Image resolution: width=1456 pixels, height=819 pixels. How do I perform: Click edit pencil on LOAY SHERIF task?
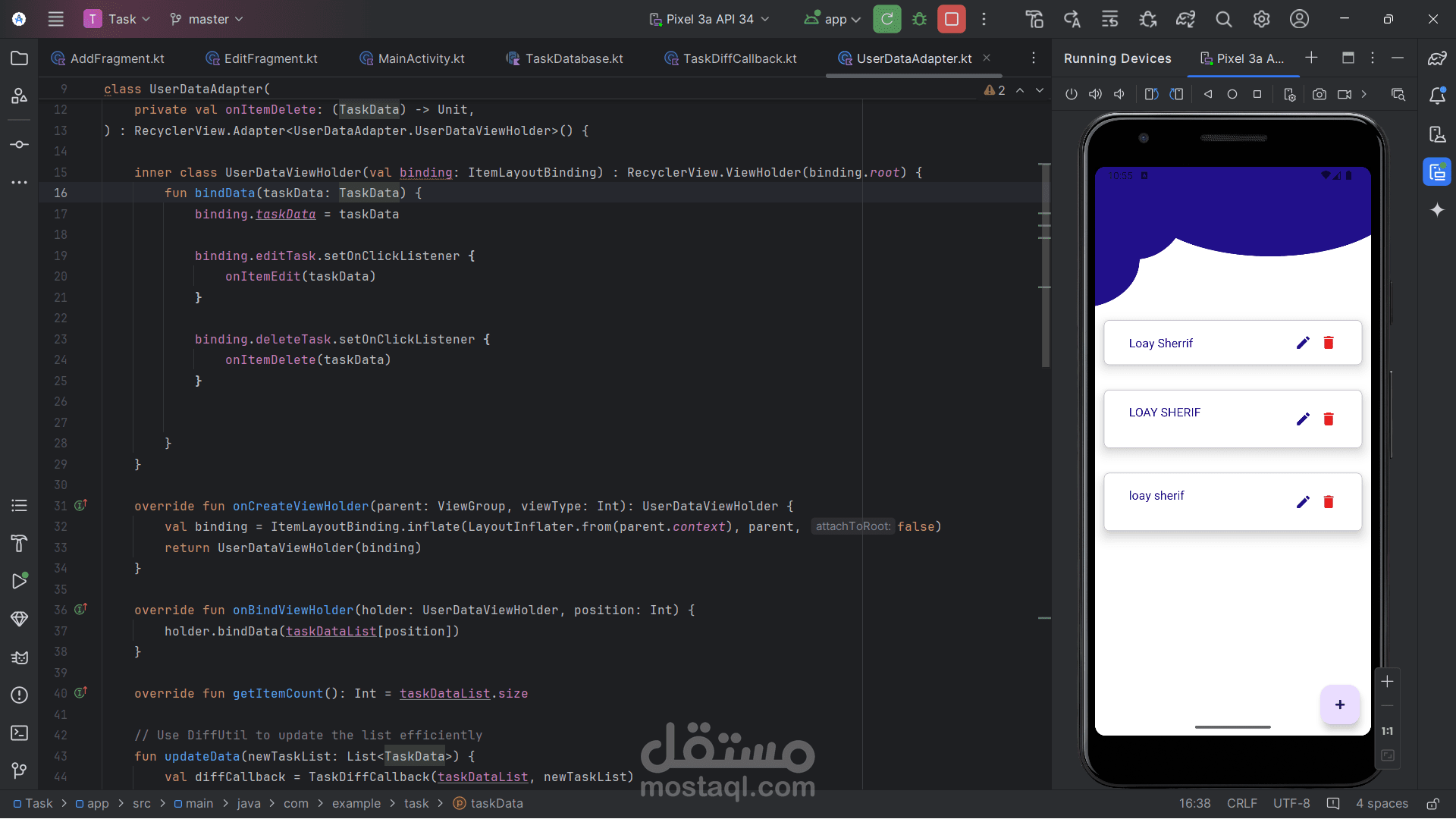[1303, 419]
